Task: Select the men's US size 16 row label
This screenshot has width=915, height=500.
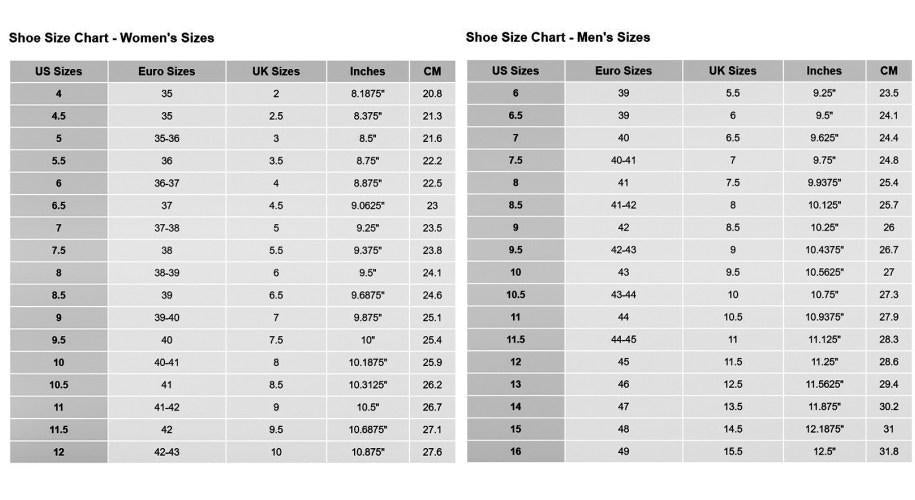Action: (515, 452)
